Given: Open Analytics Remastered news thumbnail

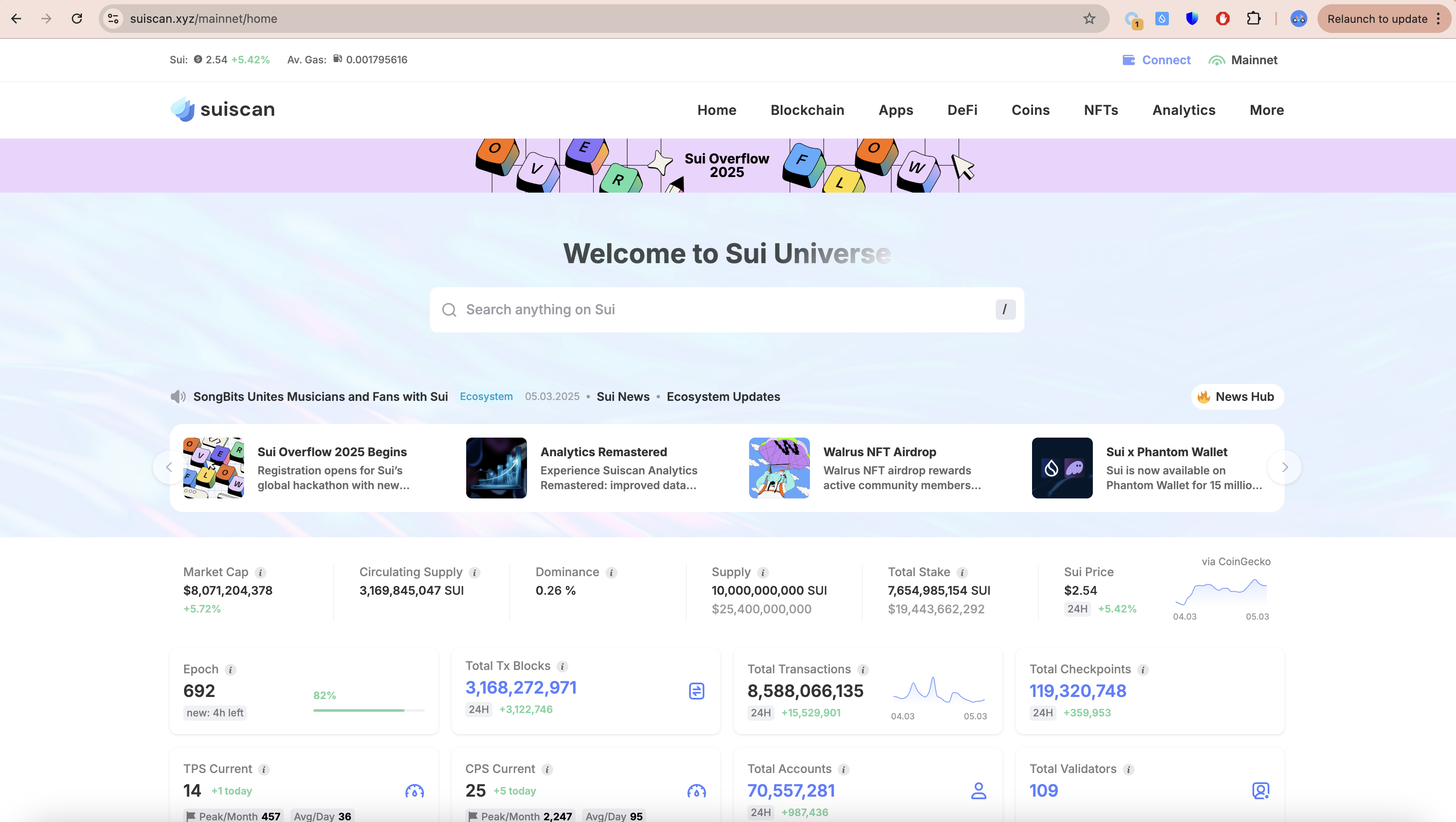Looking at the screenshot, I should coord(496,468).
